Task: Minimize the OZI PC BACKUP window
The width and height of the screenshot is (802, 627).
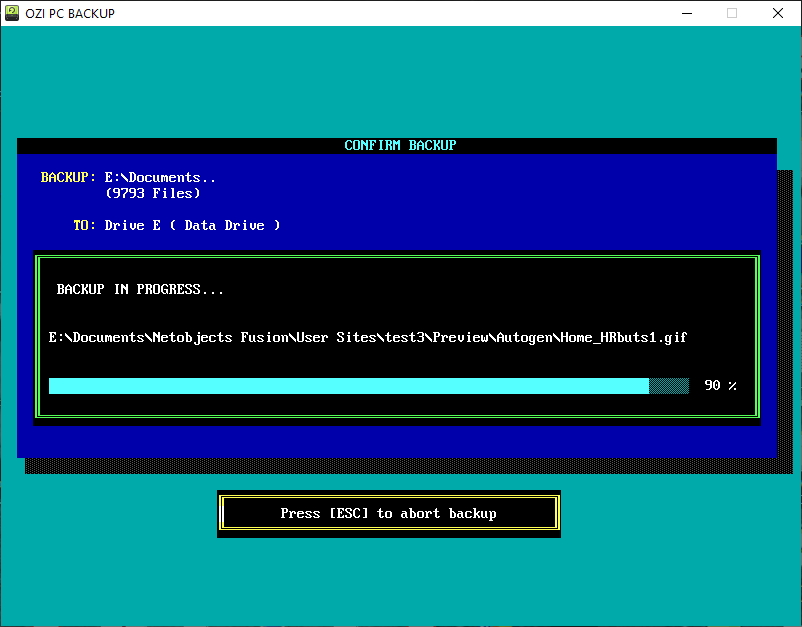Action: tap(686, 13)
